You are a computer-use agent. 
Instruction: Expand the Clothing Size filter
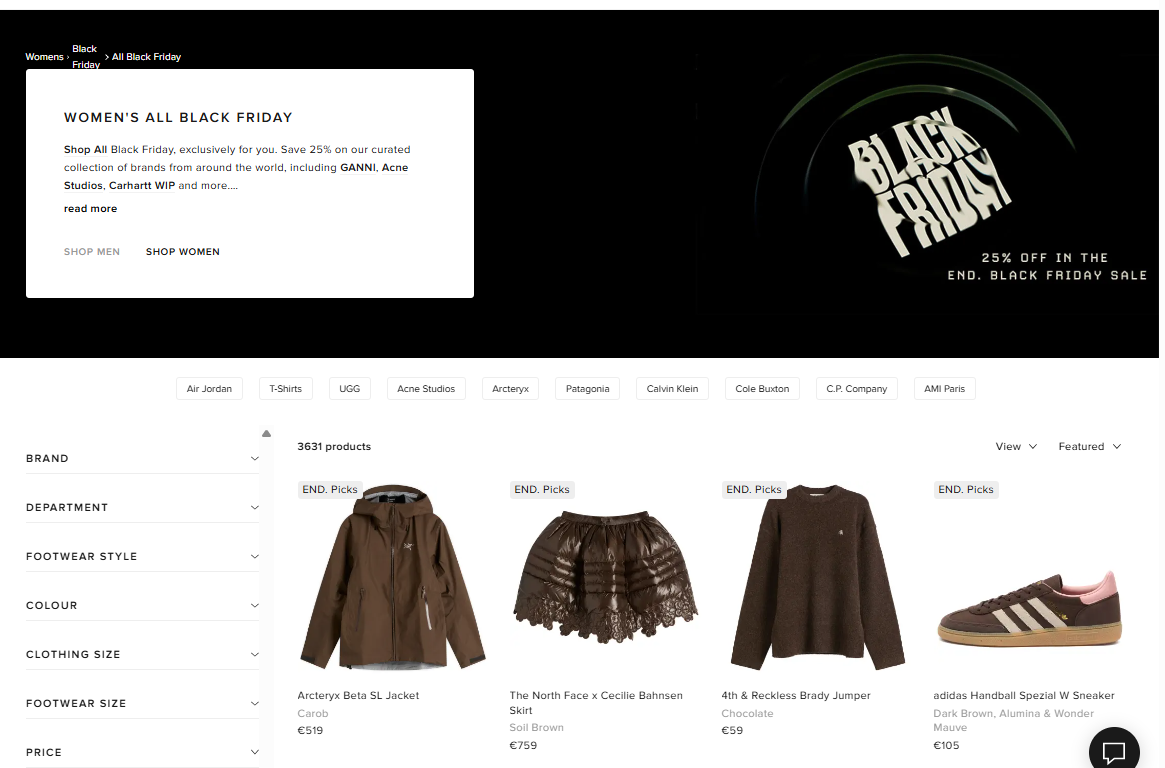pos(142,654)
